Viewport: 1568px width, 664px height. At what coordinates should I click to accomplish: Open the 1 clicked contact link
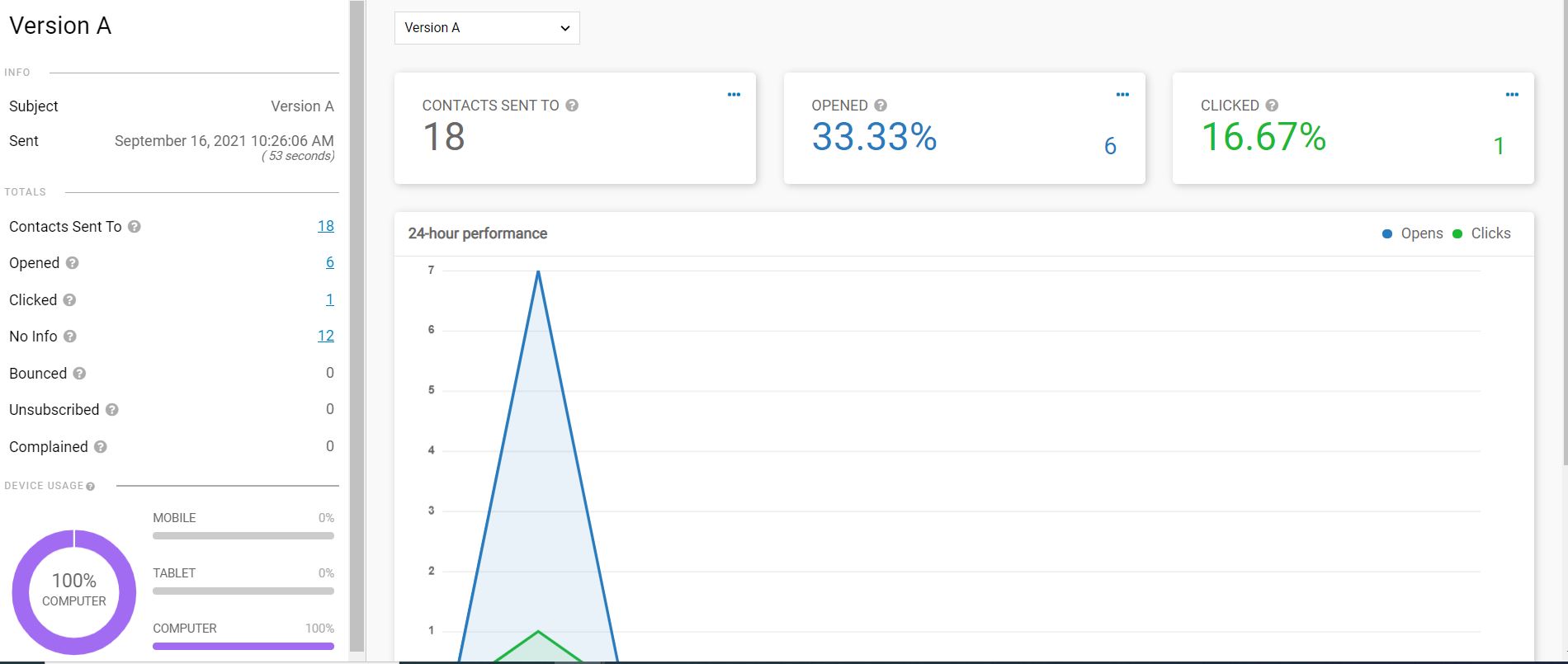330,299
